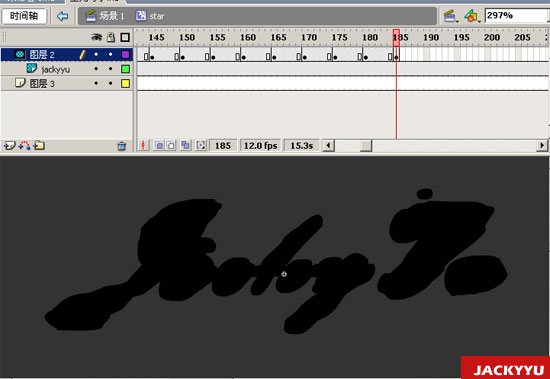Viewport: 550px width, 379px height.
Task: Click the purple outline swatch of 图层 2
Action: point(125,54)
